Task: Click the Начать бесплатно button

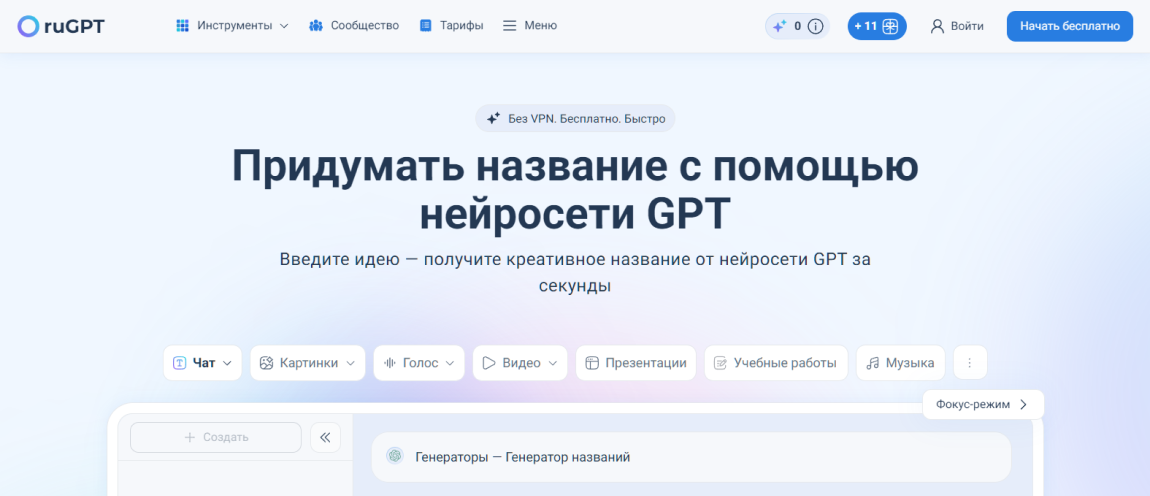Action: click(1070, 26)
